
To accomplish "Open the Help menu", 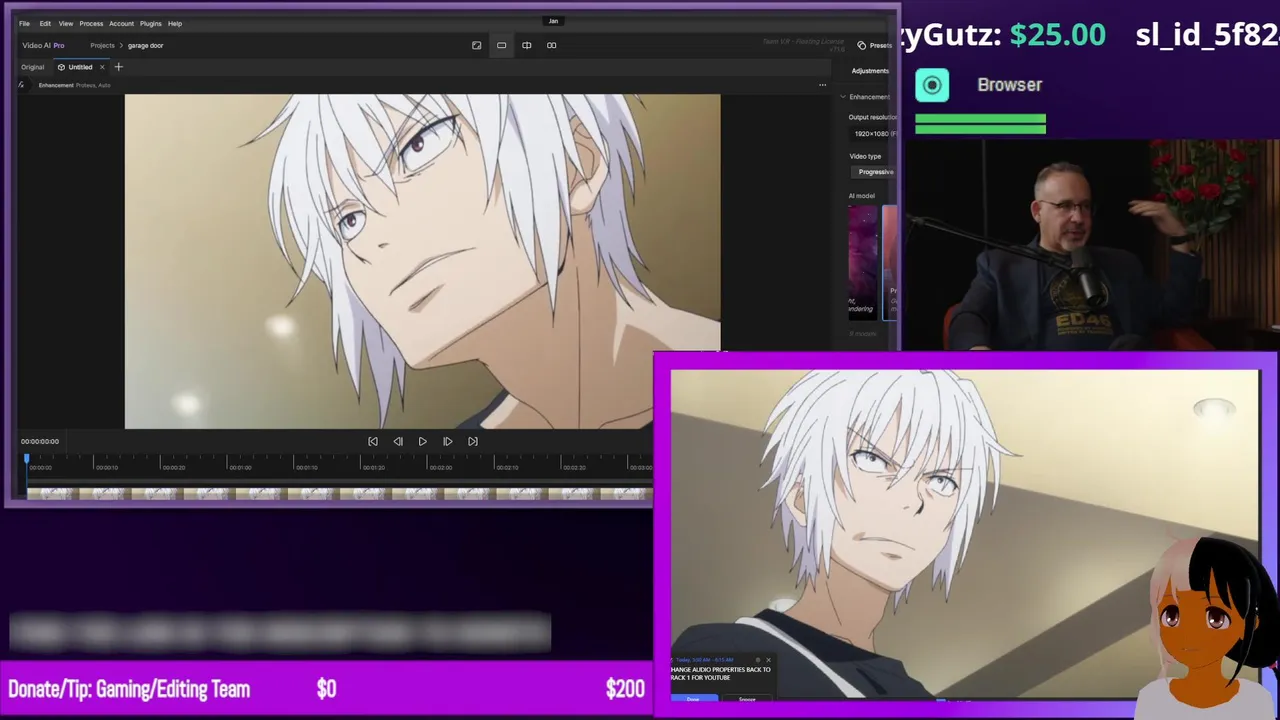I will pos(175,23).
